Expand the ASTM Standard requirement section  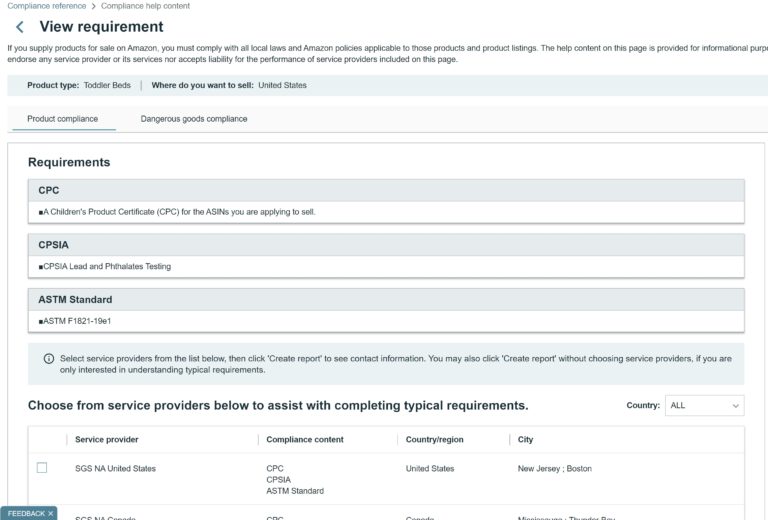385,299
